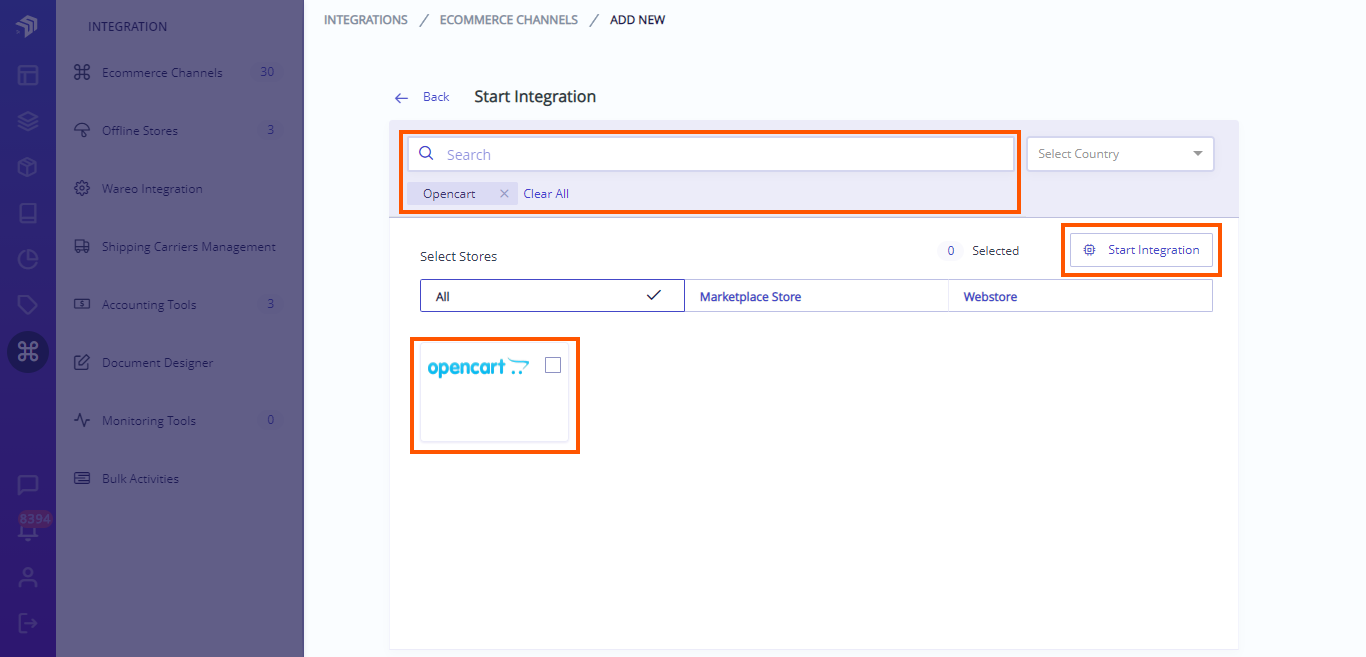Click the magnifier icon in search bar
Viewport: 1366px width, 657px height.
pos(426,154)
